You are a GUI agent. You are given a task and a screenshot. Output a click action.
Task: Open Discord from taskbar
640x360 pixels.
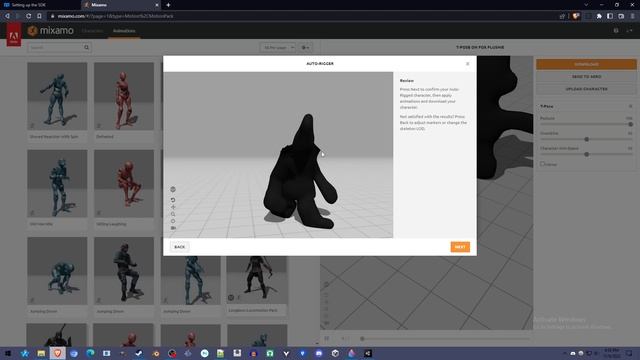coord(319,353)
